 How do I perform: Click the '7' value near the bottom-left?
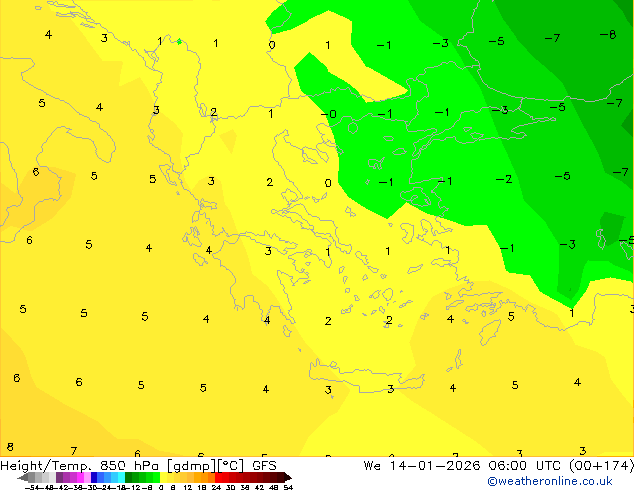(74, 450)
